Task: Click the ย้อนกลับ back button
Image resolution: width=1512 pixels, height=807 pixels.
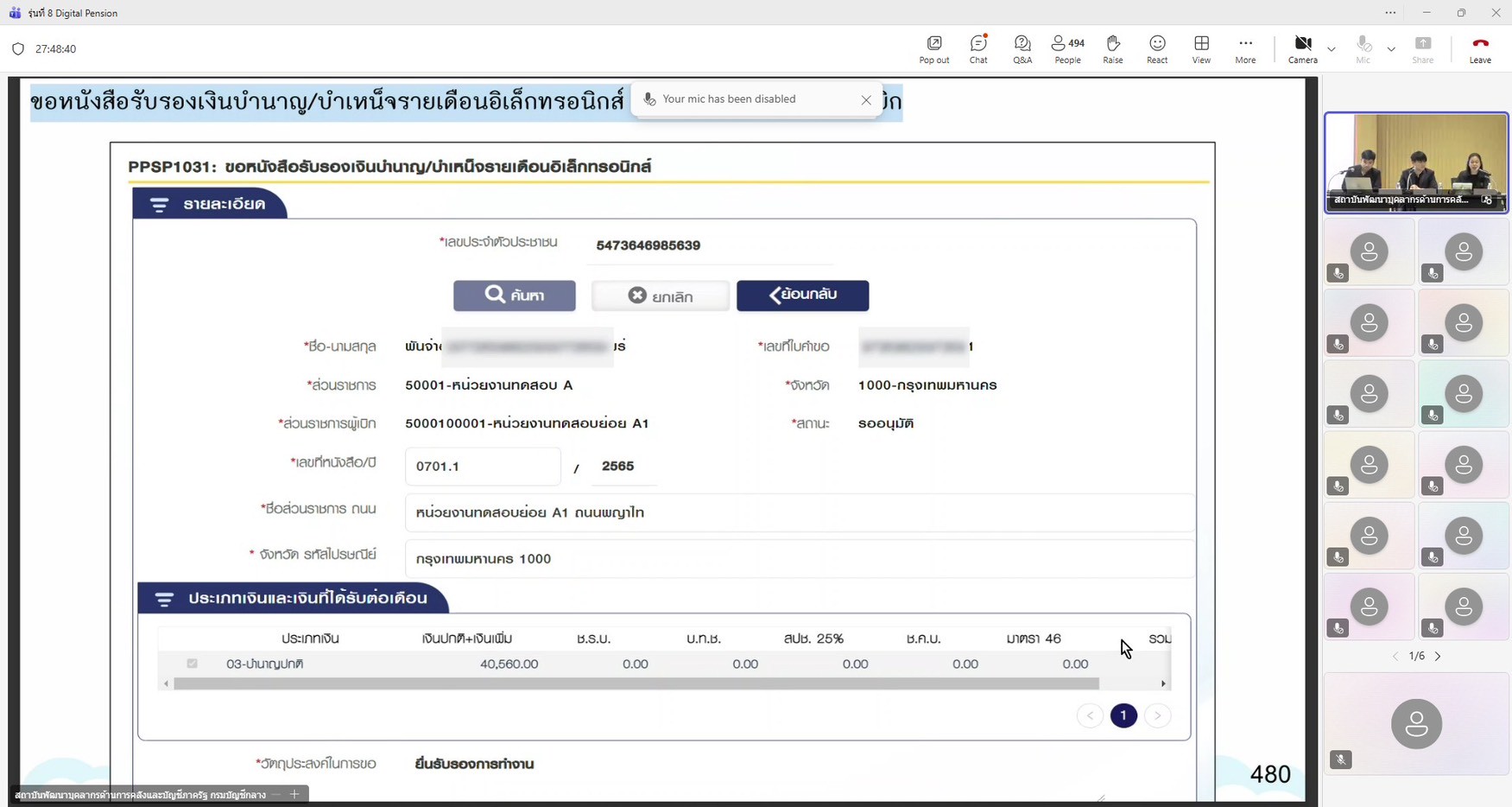Action: tap(802, 295)
